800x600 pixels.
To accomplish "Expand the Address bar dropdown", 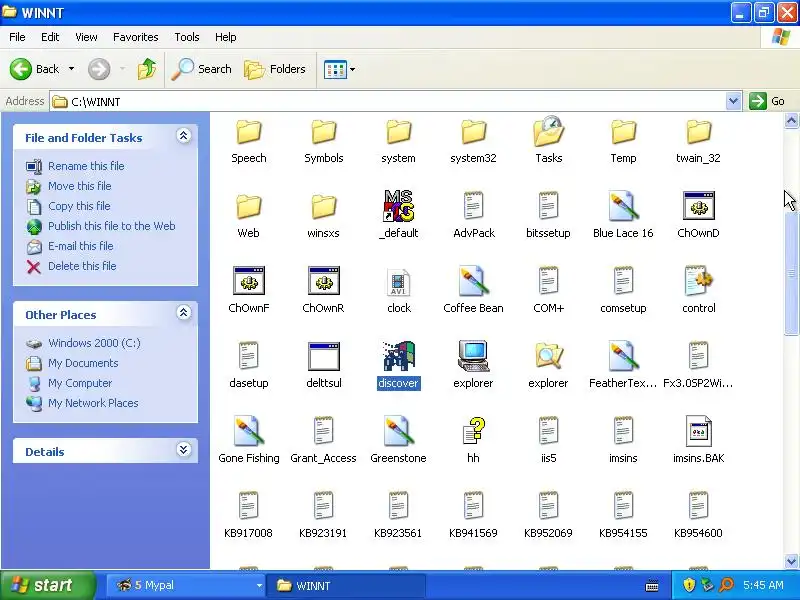I will [x=734, y=101].
